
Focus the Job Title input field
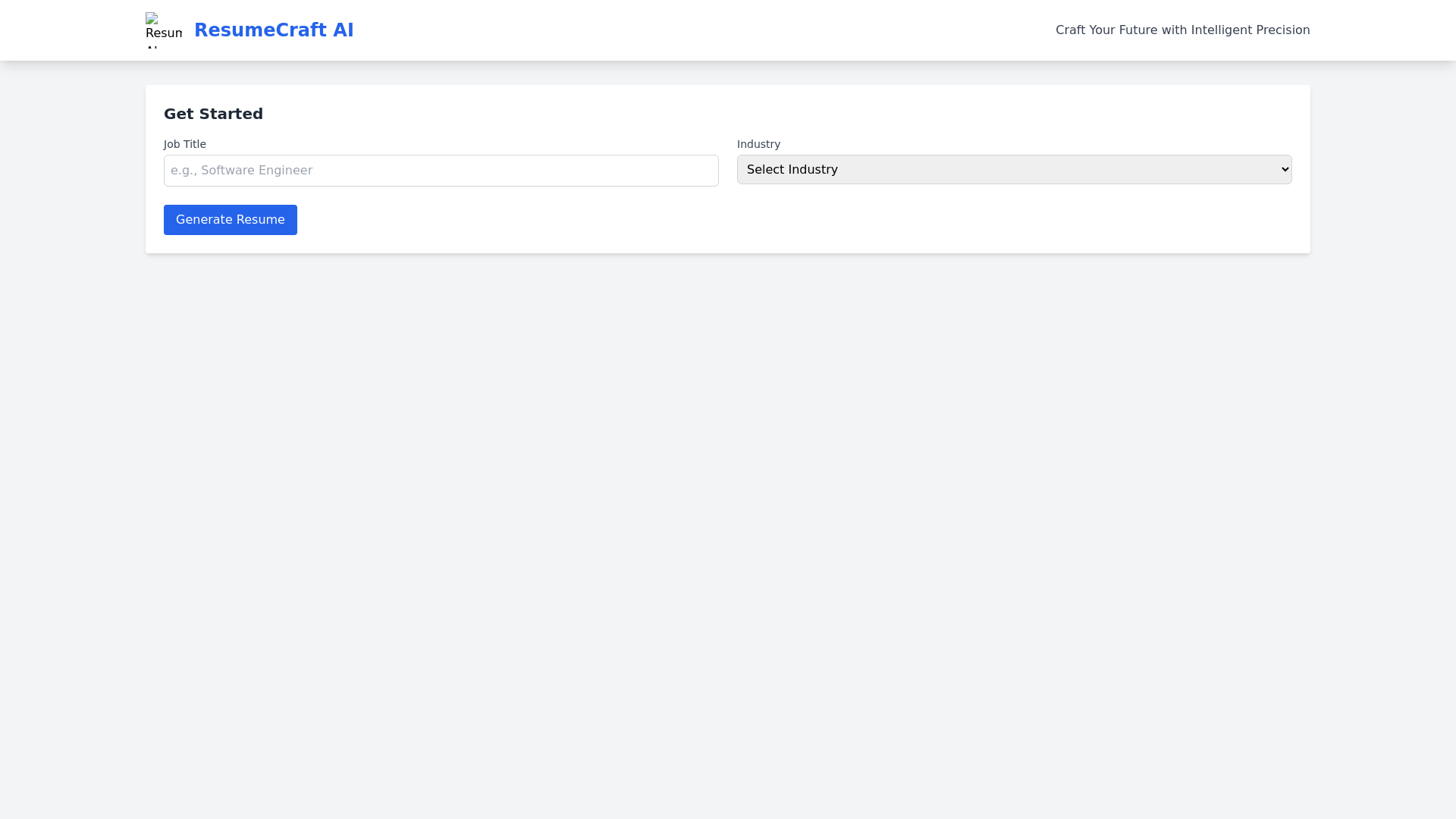[x=441, y=171]
